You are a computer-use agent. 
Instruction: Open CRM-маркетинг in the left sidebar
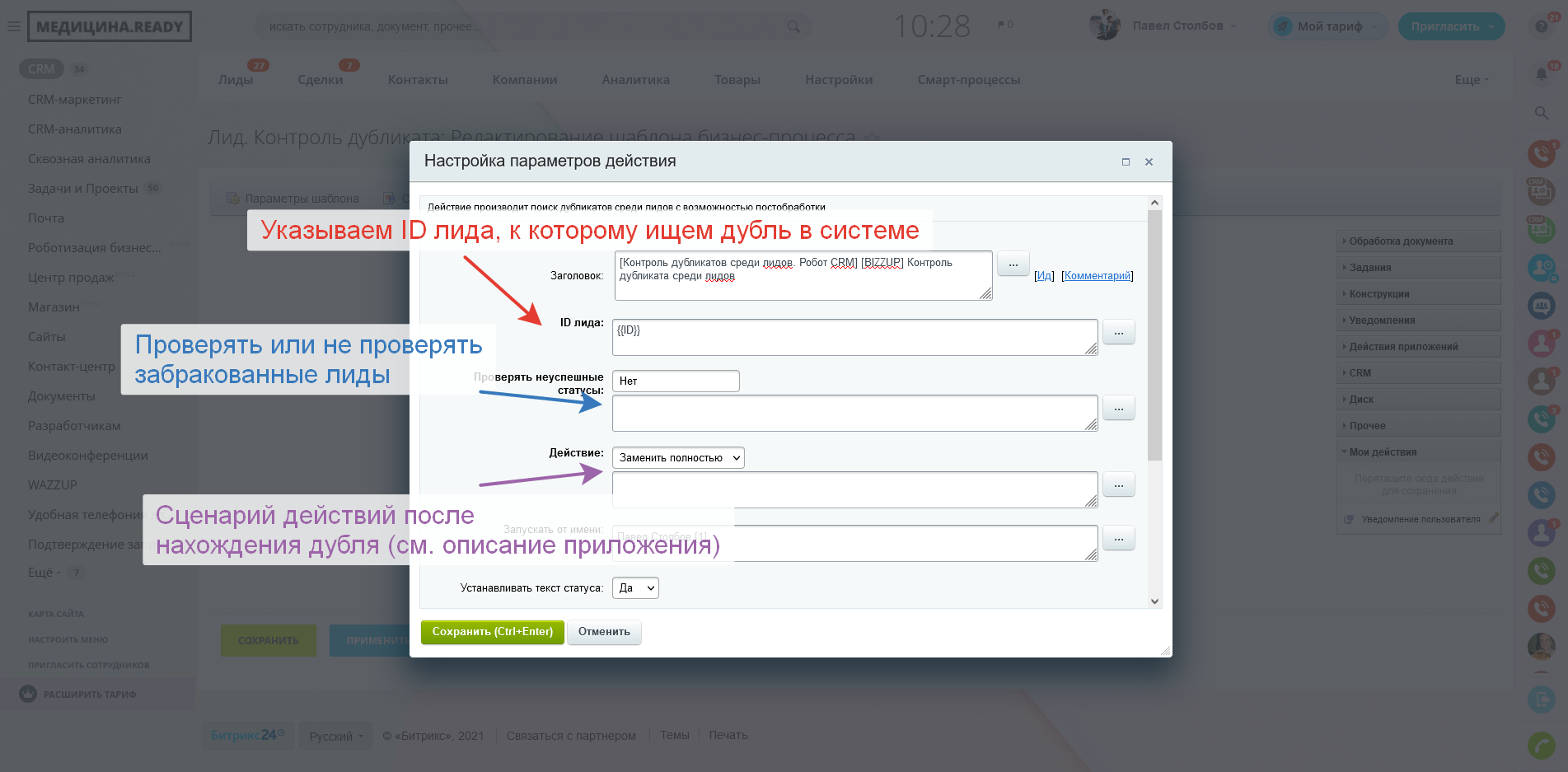click(x=75, y=100)
